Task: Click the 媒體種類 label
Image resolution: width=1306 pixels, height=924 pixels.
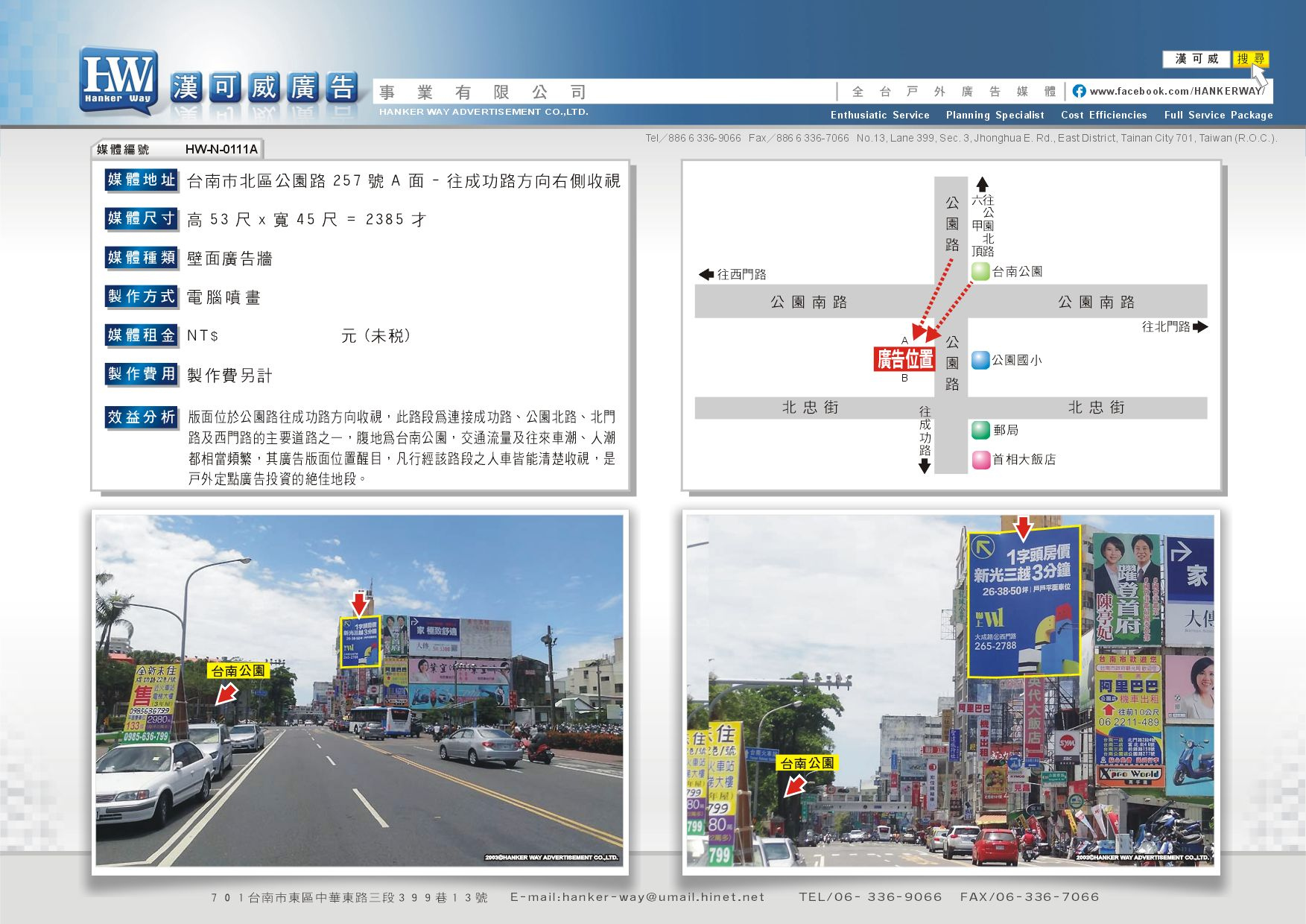Action: [142, 258]
